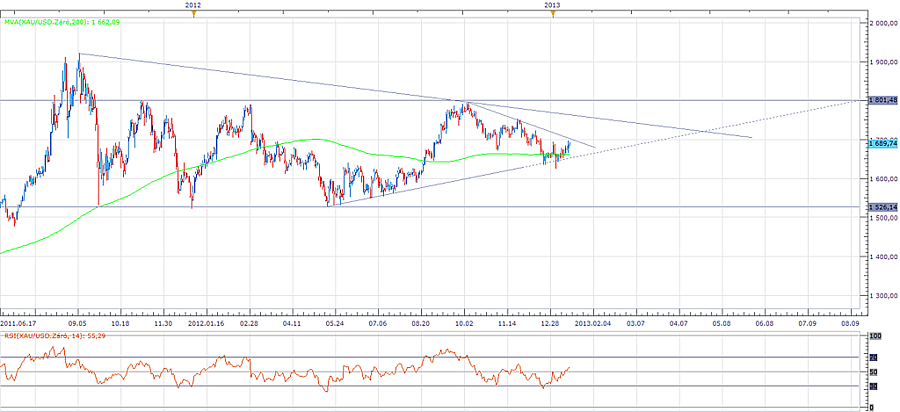
Task: Click the 05.24 date axis label
Action: [335, 323]
